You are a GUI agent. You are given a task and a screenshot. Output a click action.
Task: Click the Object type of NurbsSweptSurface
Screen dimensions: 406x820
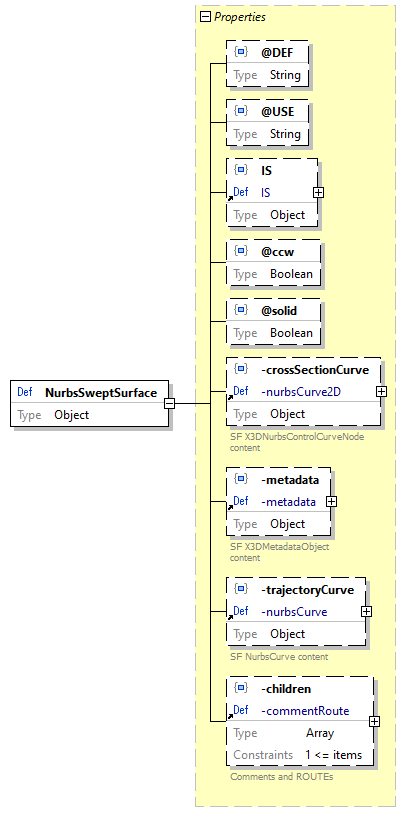(72, 415)
